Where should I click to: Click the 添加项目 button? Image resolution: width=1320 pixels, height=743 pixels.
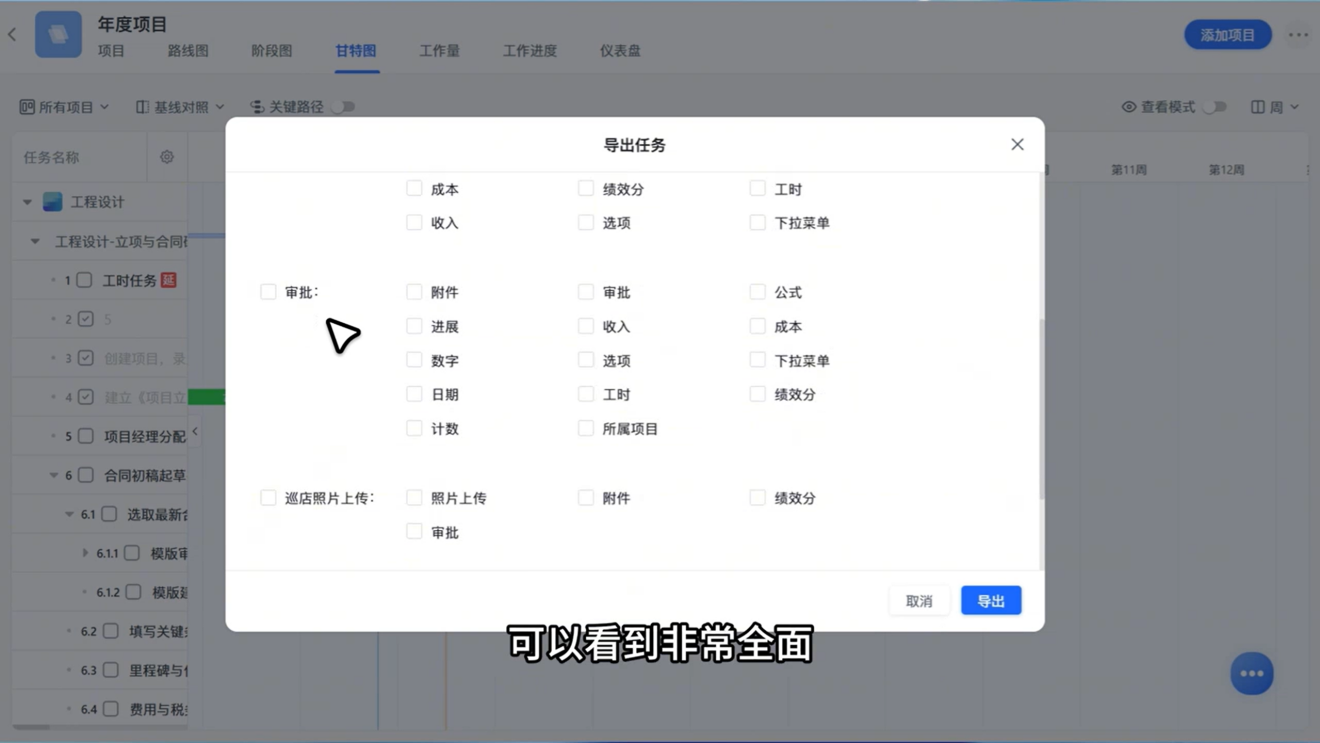[1228, 35]
